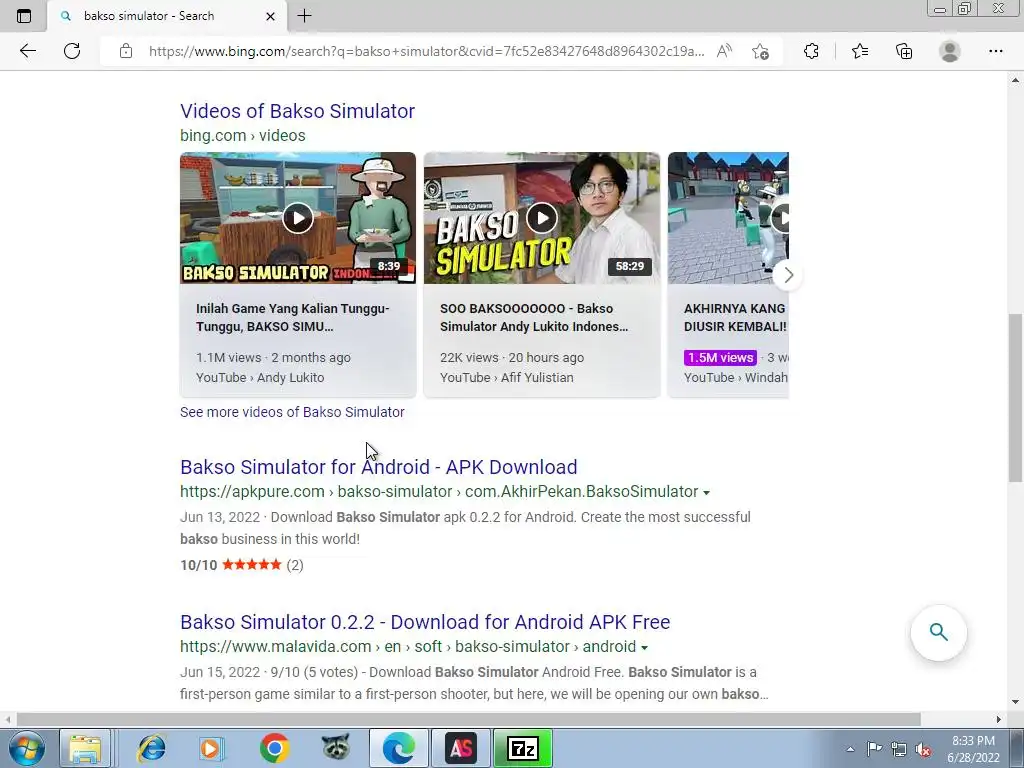The height and width of the screenshot is (768, 1024).
Task: Open the muted volume tray icon
Action: click(x=923, y=749)
